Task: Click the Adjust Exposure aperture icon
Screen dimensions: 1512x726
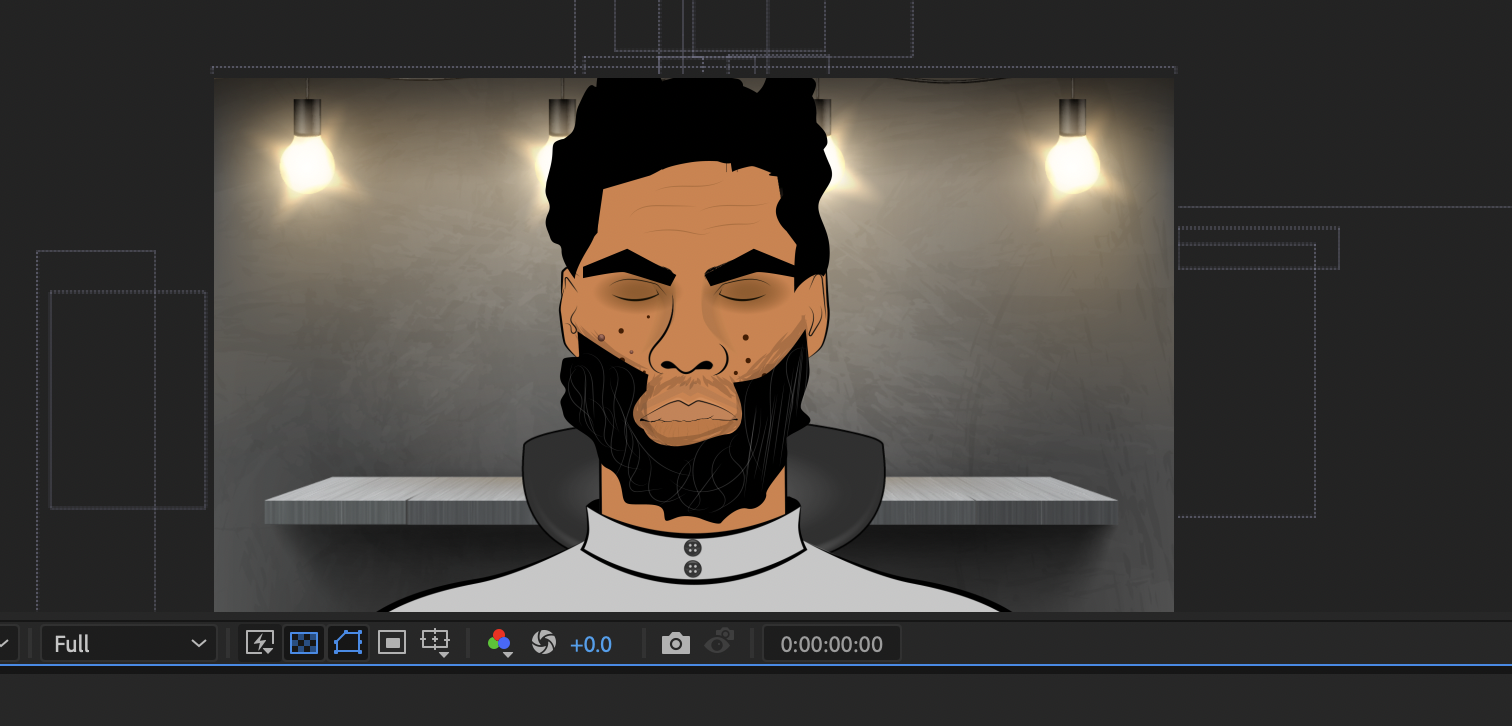Action: (x=543, y=643)
